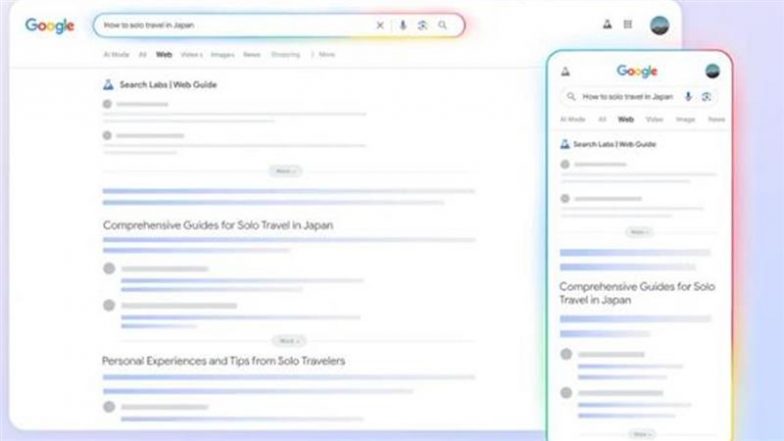Clear the desktop search box with the X icon
784x441 pixels.
(x=380, y=25)
